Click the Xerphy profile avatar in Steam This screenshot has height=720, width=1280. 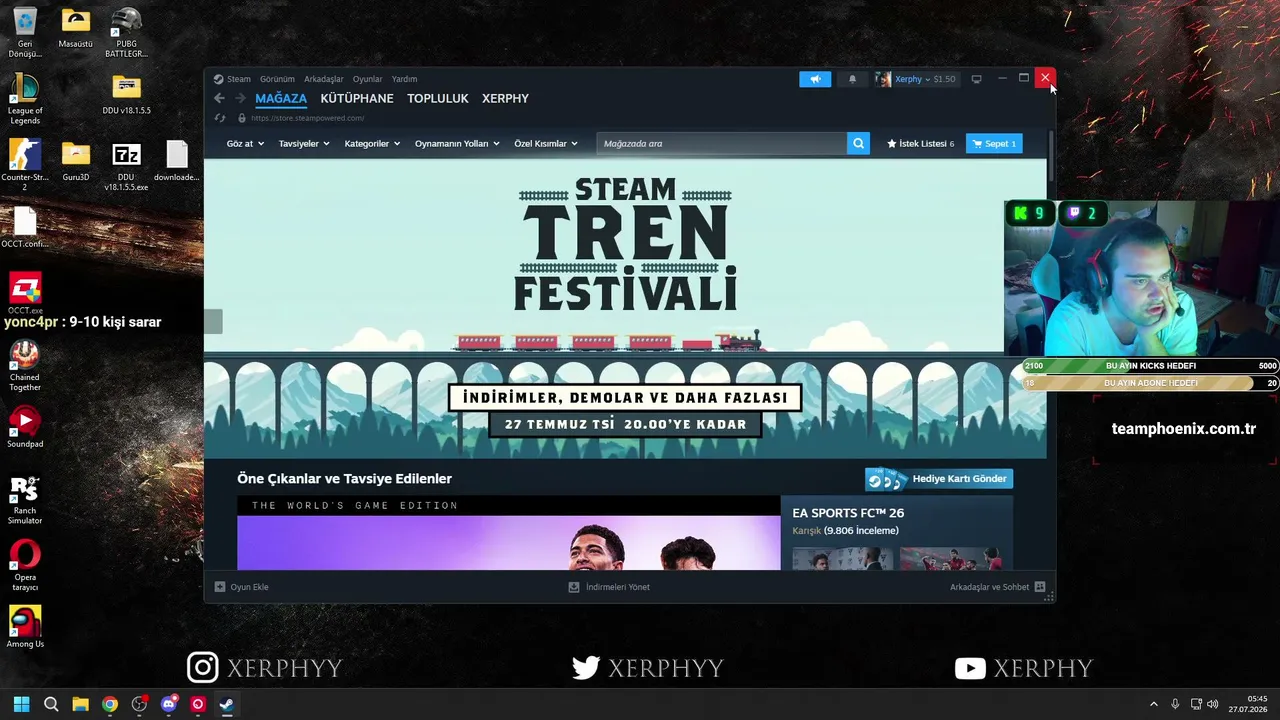click(883, 79)
